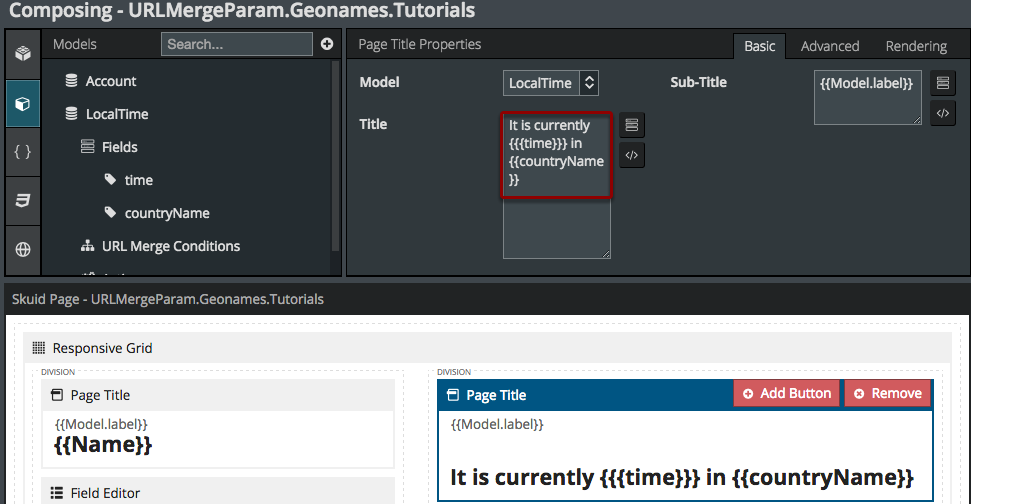
Task: Switch to the Rendering tab
Action: click(x=915, y=46)
